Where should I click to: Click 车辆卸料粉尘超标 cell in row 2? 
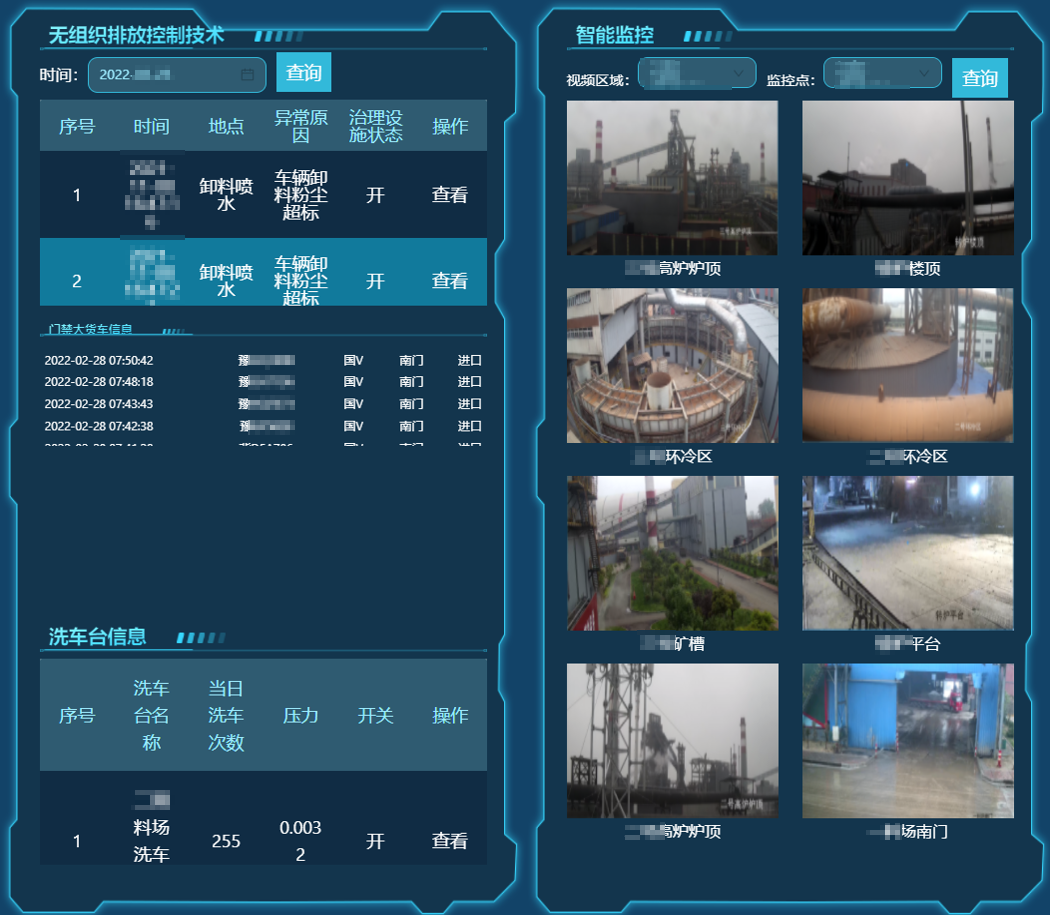tap(301, 281)
